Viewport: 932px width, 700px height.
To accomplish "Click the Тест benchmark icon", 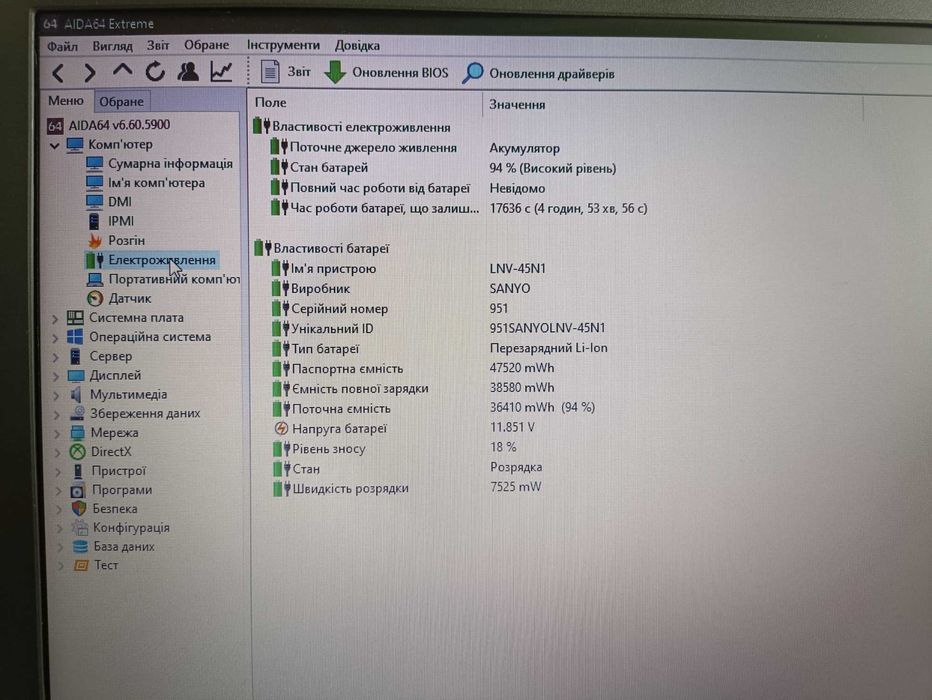I will coord(81,565).
